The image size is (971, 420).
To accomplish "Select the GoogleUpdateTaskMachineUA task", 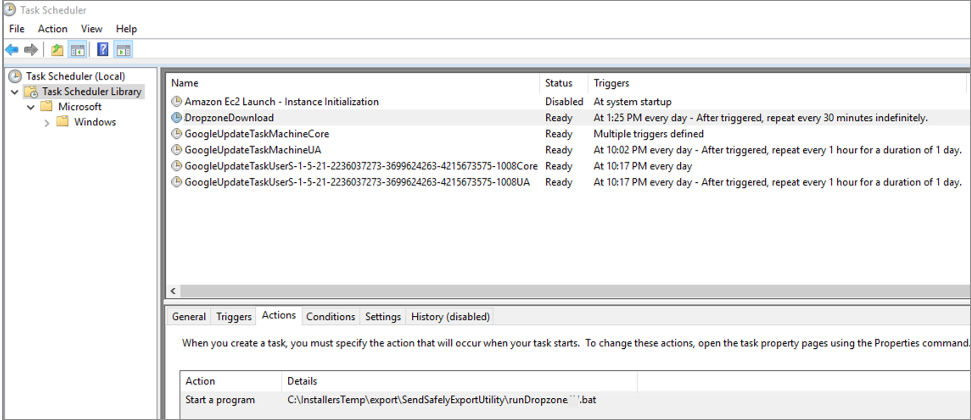I will point(253,150).
